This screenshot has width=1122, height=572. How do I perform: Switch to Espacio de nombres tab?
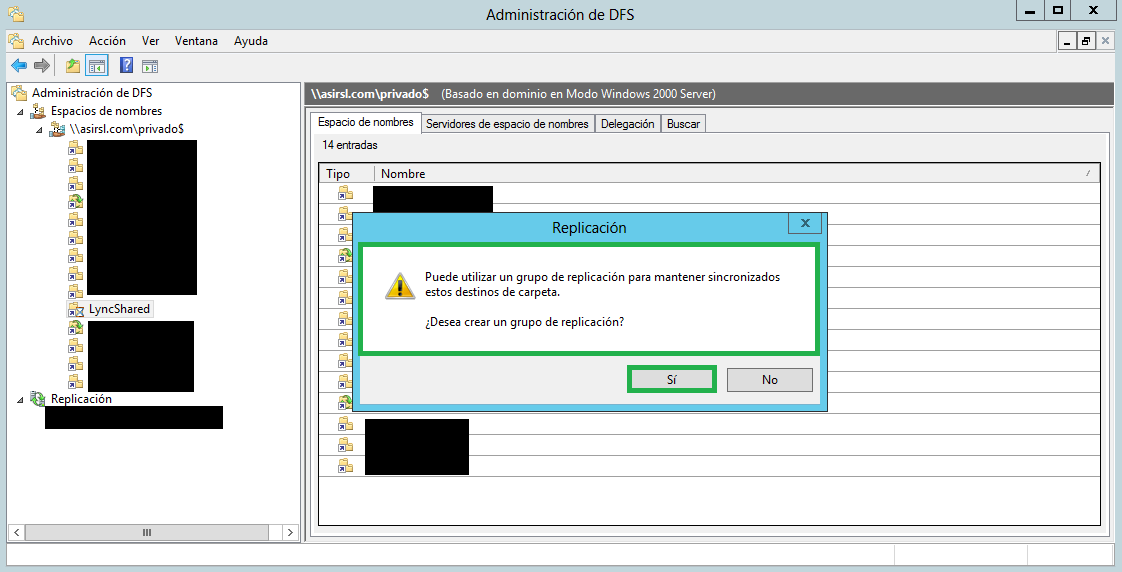point(366,122)
